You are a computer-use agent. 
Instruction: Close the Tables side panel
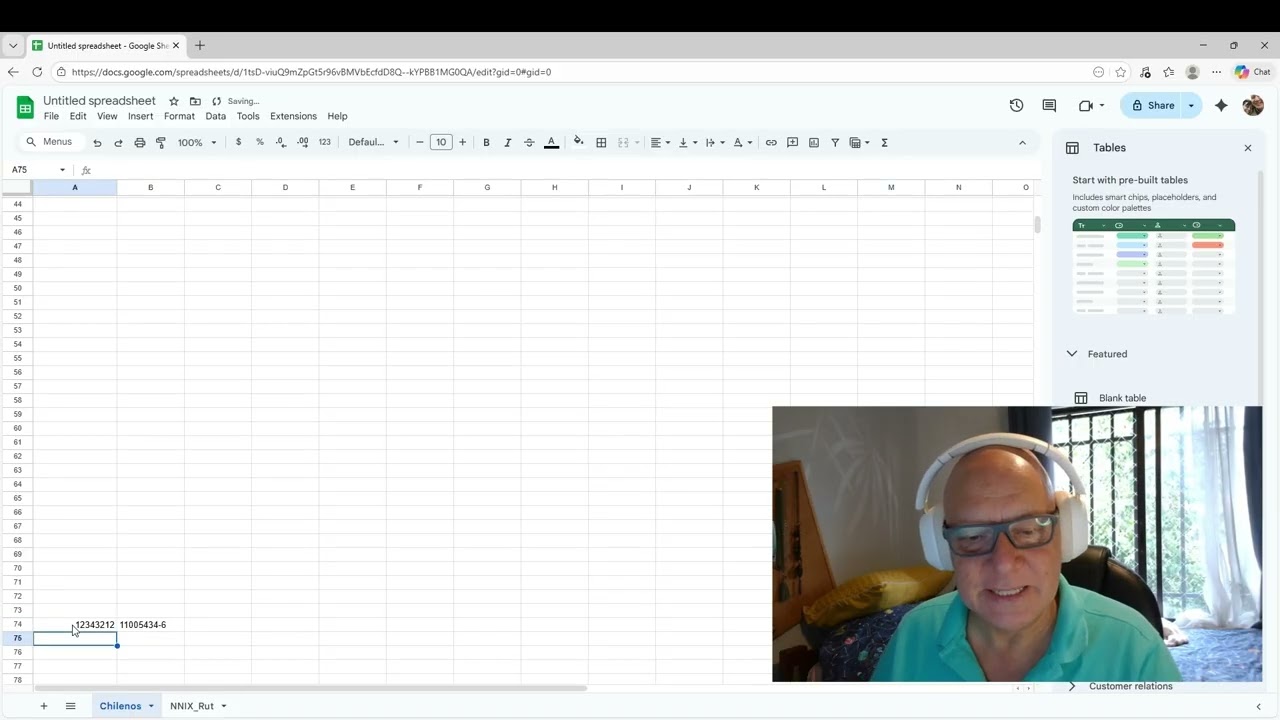point(1248,148)
